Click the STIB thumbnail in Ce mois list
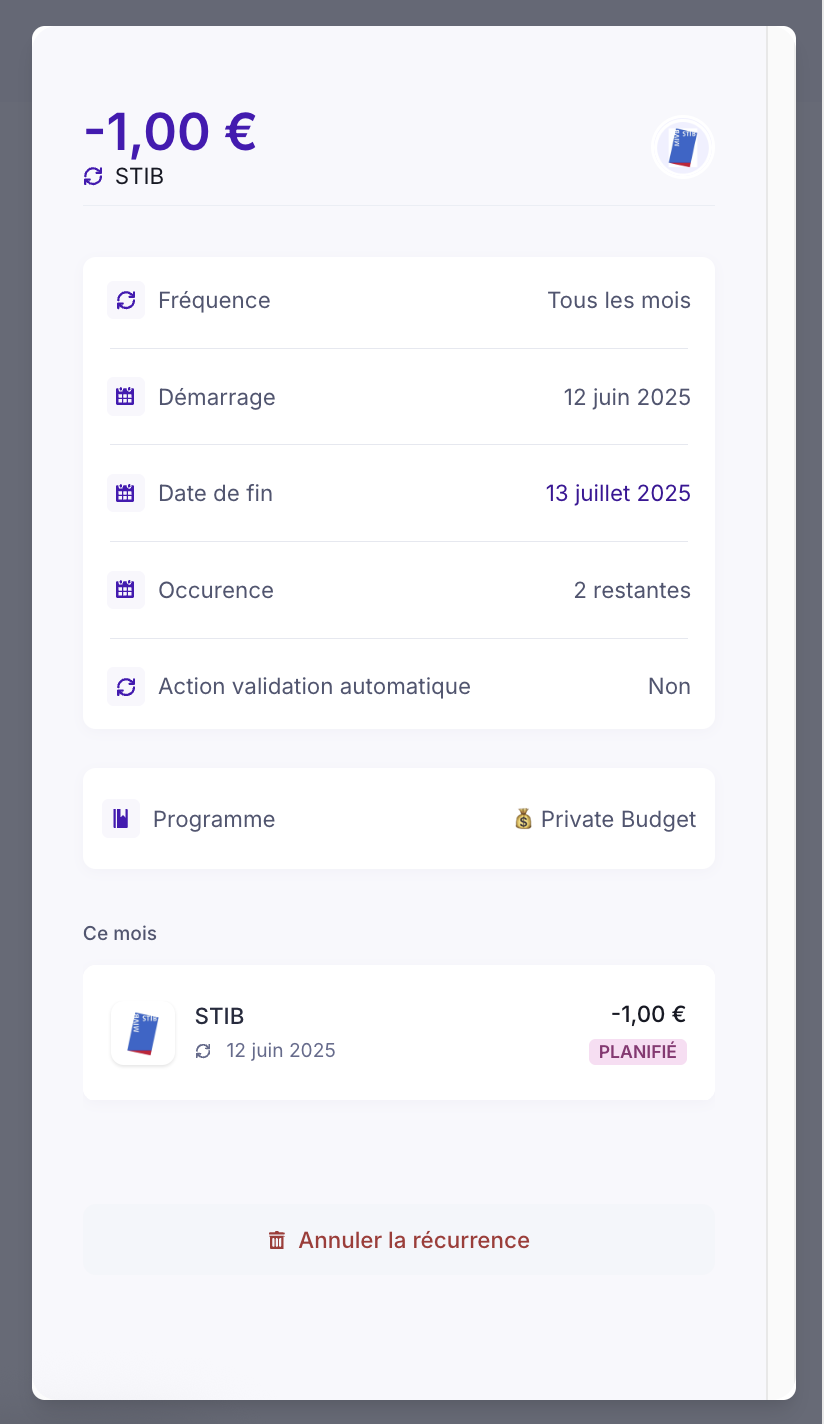This screenshot has height=1424, width=824. click(143, 1033)
